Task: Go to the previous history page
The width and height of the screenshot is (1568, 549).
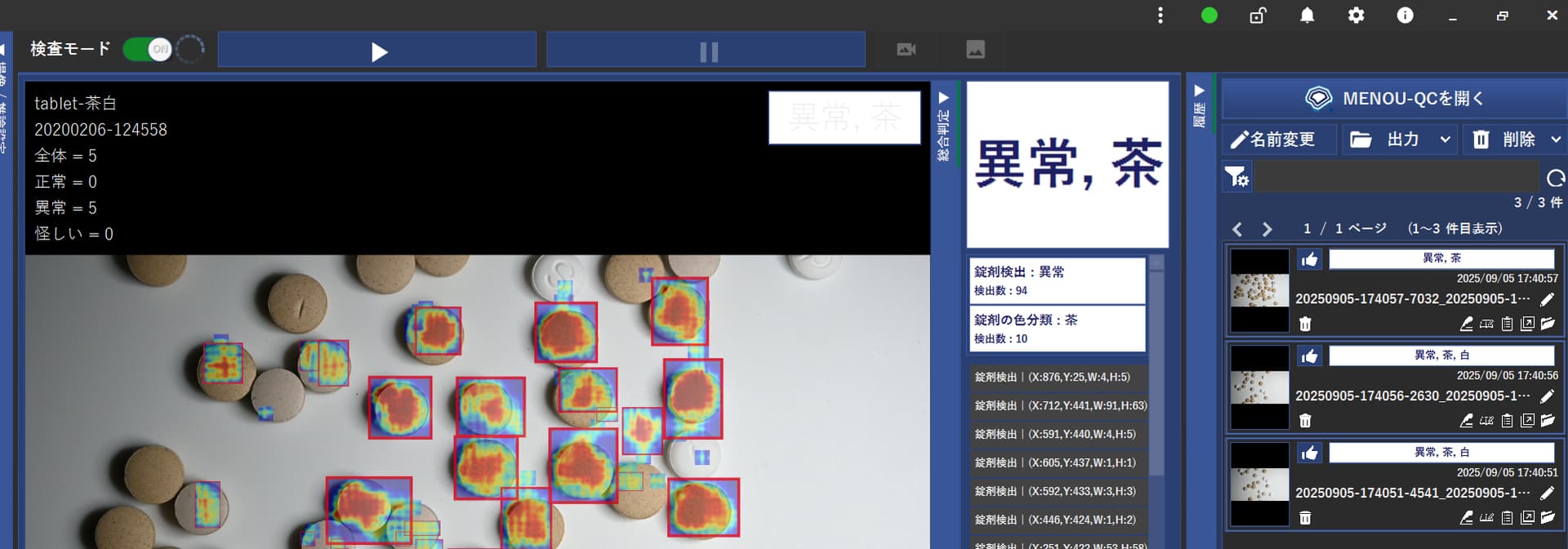Action: [1237, 230]
